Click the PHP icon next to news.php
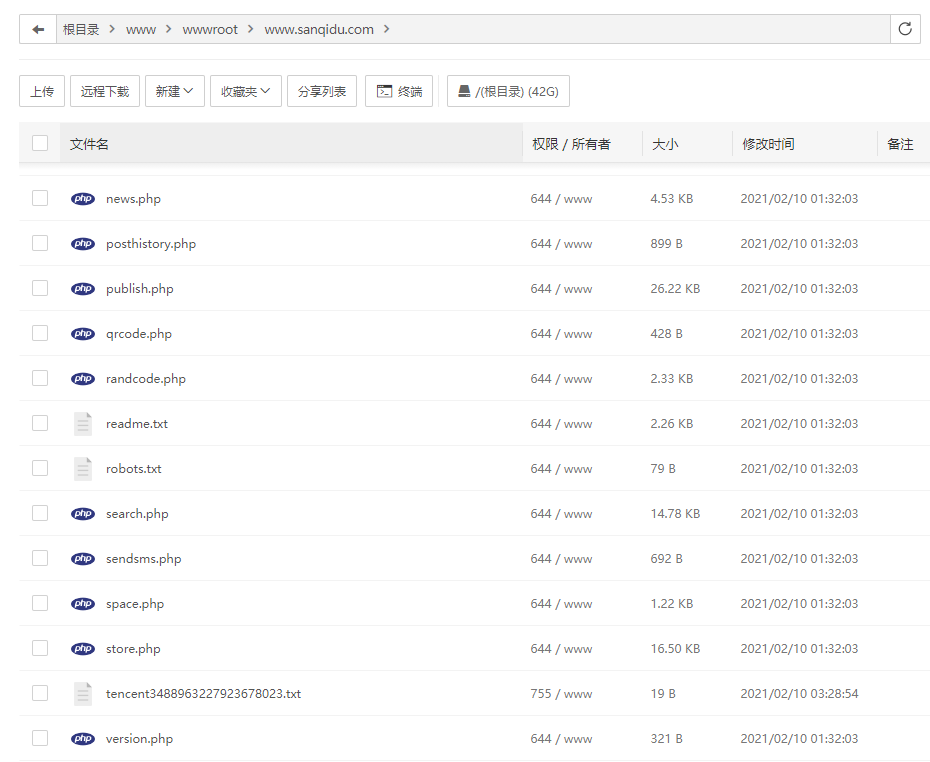The width and height of the screenshot is (930, 762). [x=83, y=199]
